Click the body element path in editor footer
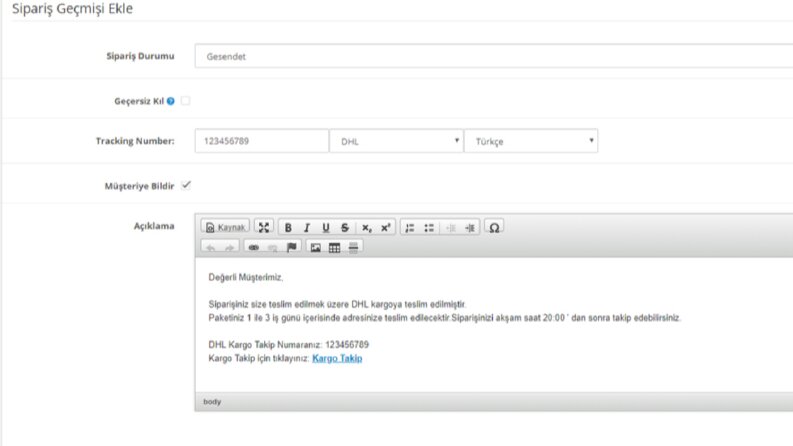Image resolution: width=793 pixels, height=446 pixels. click(212, 402)
